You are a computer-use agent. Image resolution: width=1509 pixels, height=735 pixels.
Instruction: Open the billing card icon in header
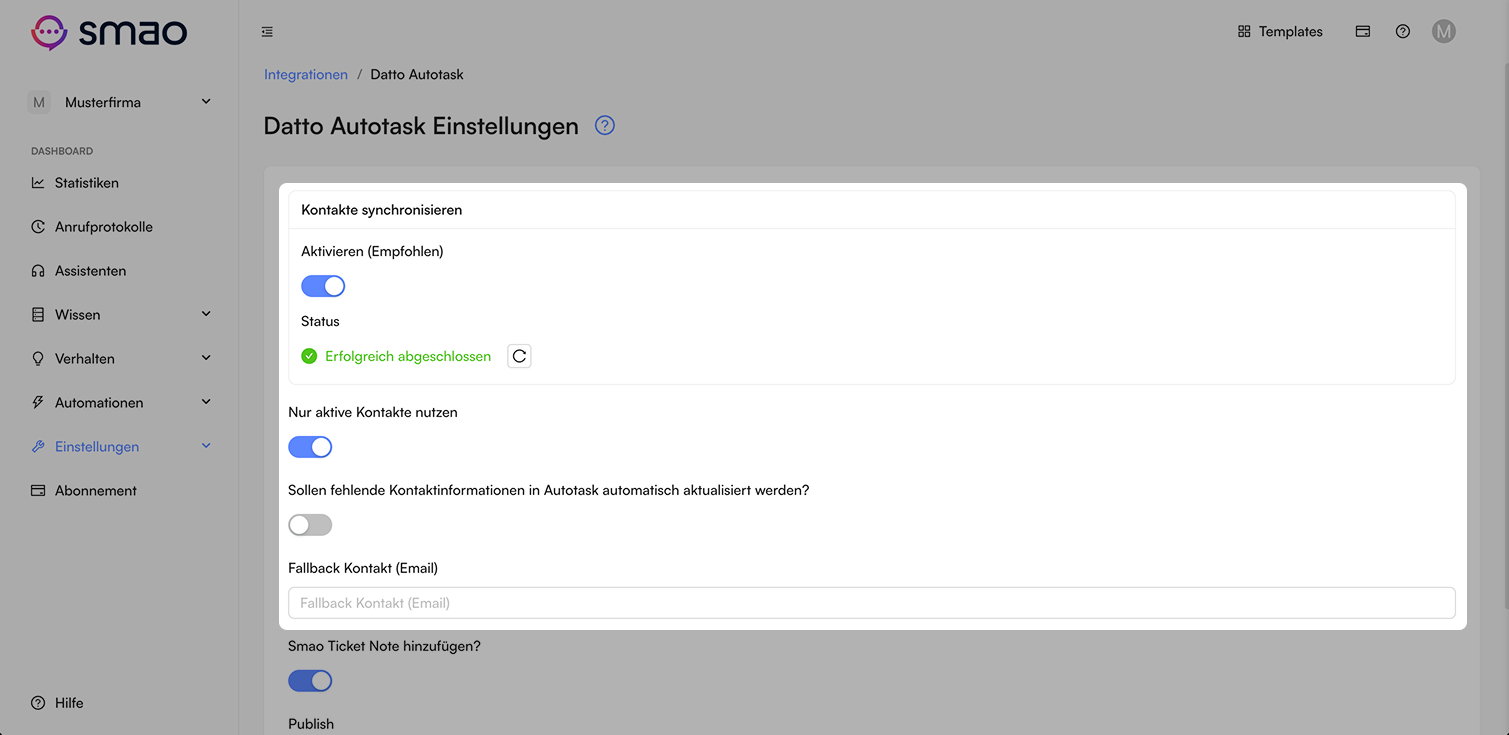pyautogui.click(x=1362, y=32)
